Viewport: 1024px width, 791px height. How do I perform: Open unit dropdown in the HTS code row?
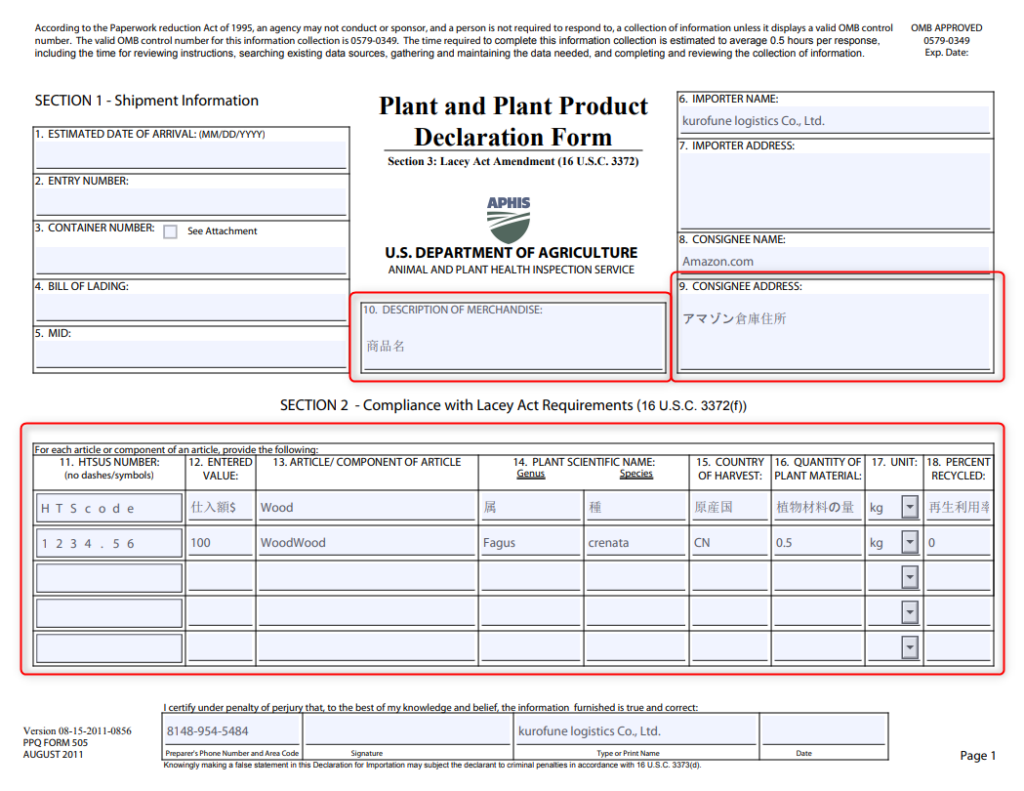pyautogui.click(x=909, y=508)
